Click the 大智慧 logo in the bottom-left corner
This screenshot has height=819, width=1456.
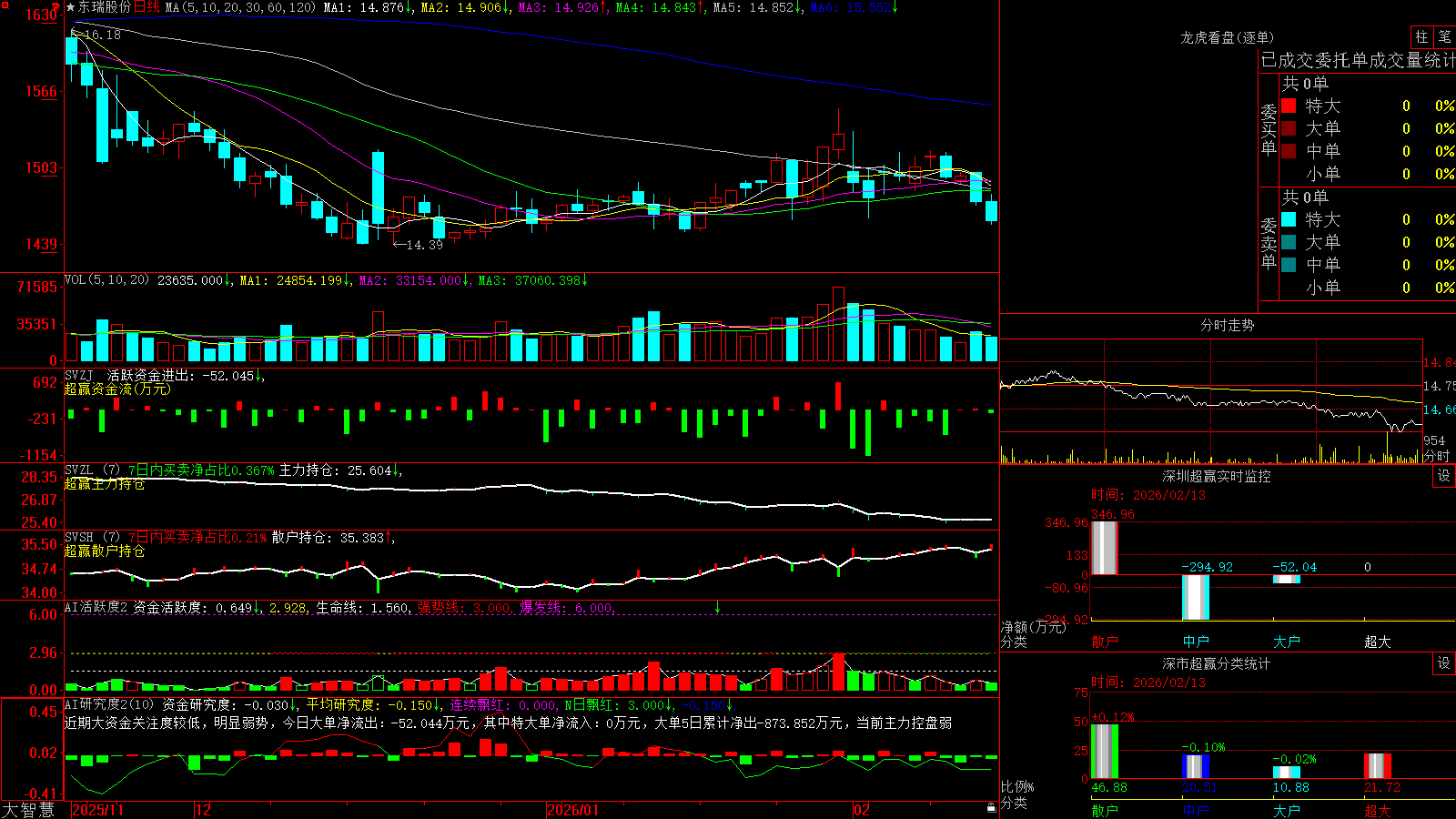point(28,810)
